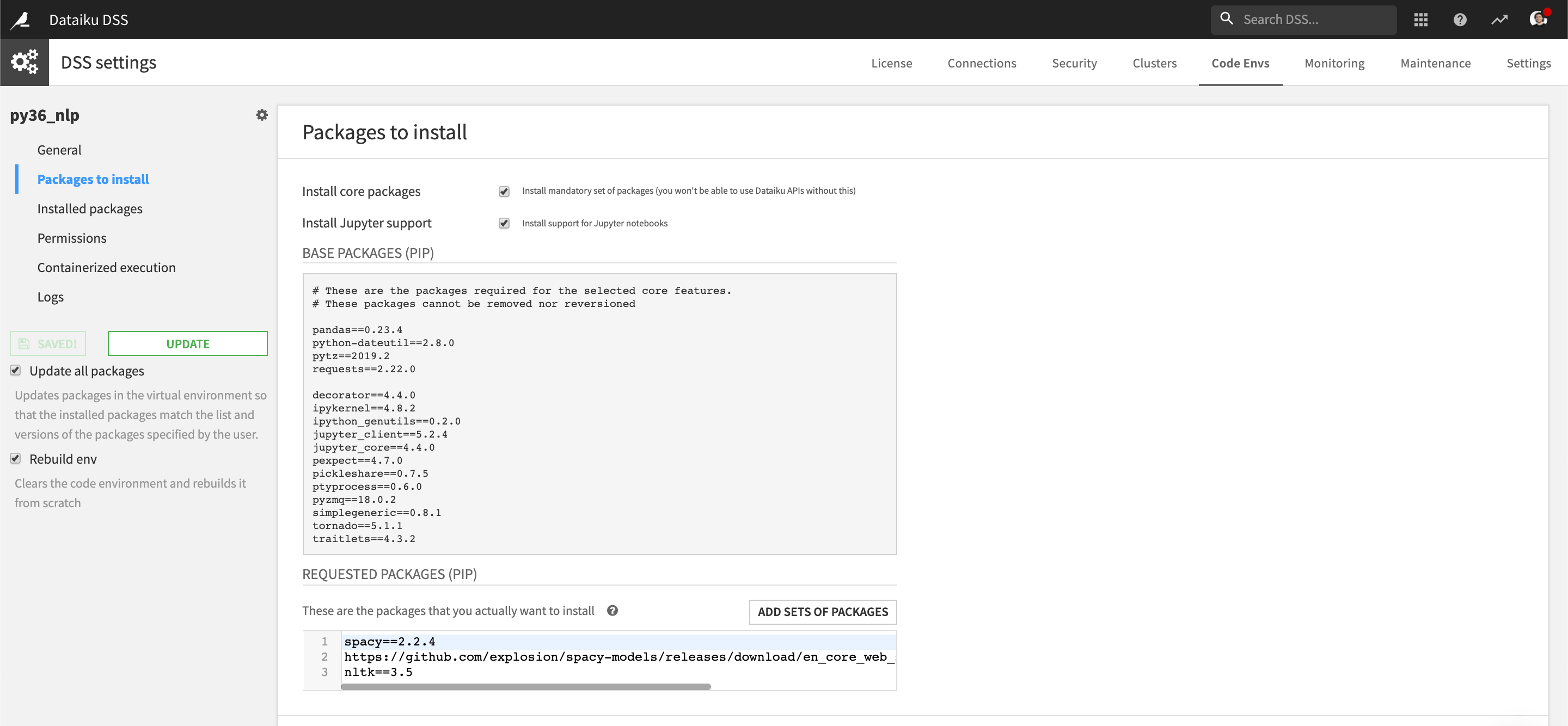Toggle Install core packages checkbox
Viewport: 1568px width, 726px height.
[x=504, y=192]
